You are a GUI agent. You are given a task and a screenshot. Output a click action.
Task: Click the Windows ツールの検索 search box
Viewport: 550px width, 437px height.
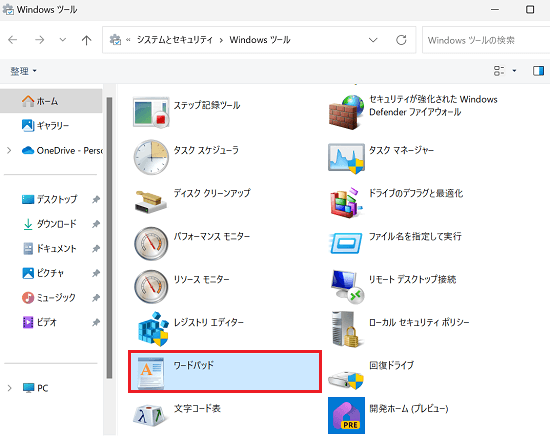[x=486, y=40]
